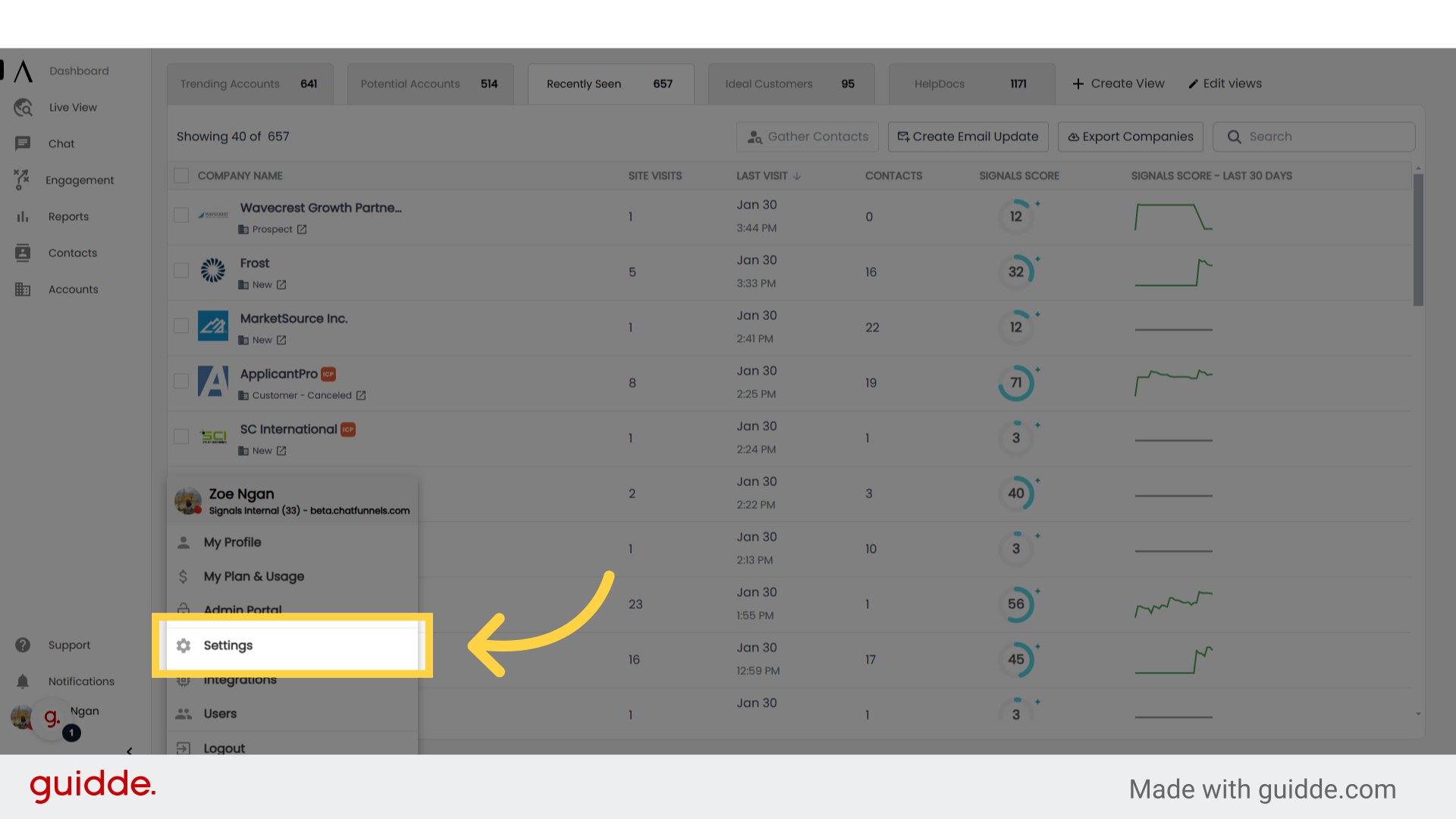Open external link beside Customer - Canceled
The height and width of the screenshot is (819, 1456).
[361, 396]
